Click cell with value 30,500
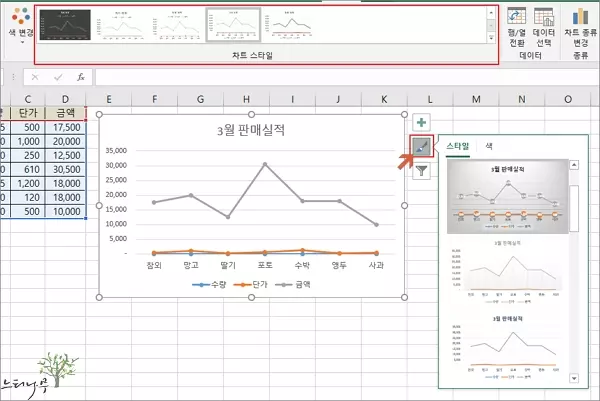 [x=65, y=170]
